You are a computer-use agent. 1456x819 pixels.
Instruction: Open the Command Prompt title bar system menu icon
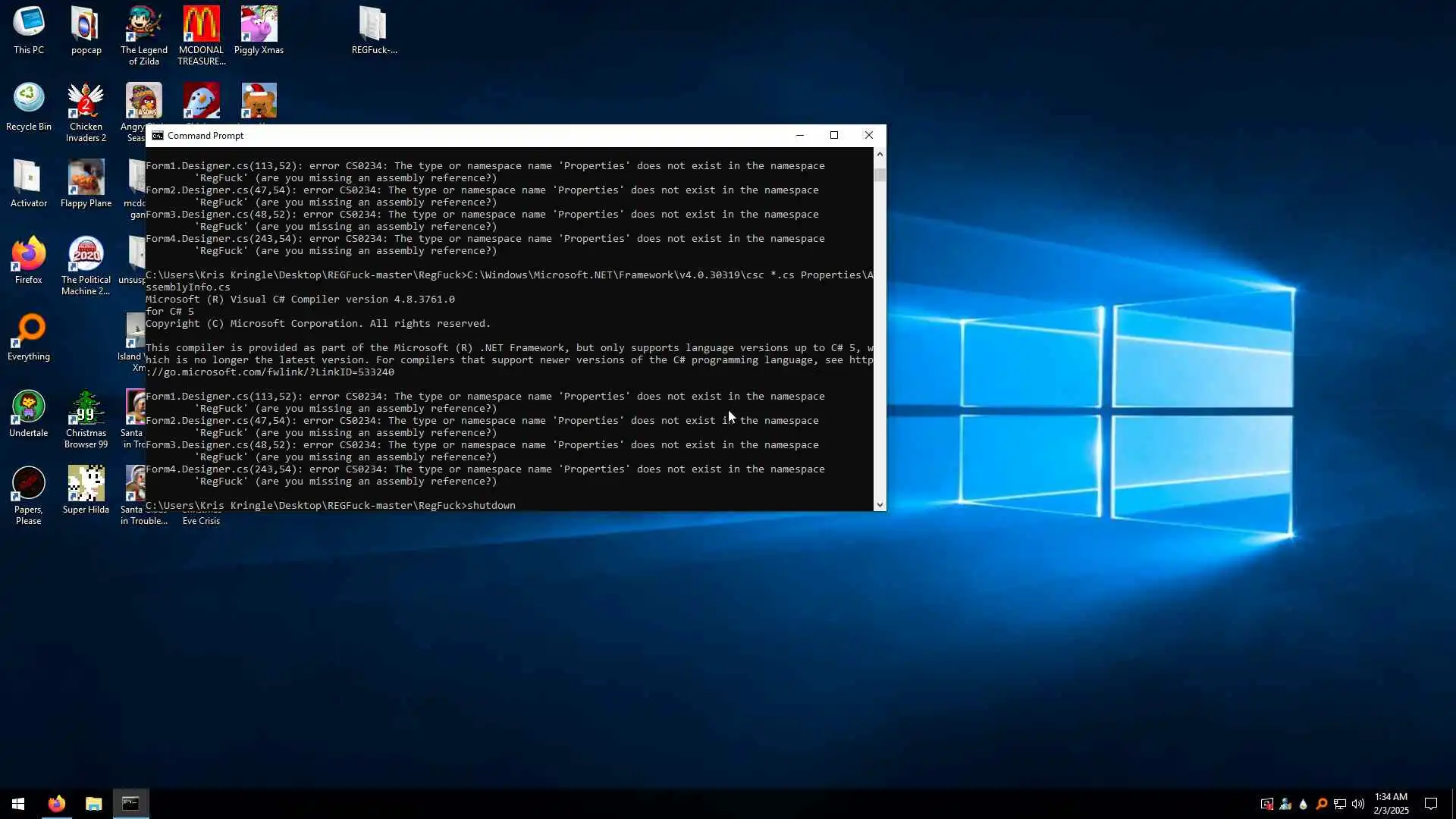(158, 136)
